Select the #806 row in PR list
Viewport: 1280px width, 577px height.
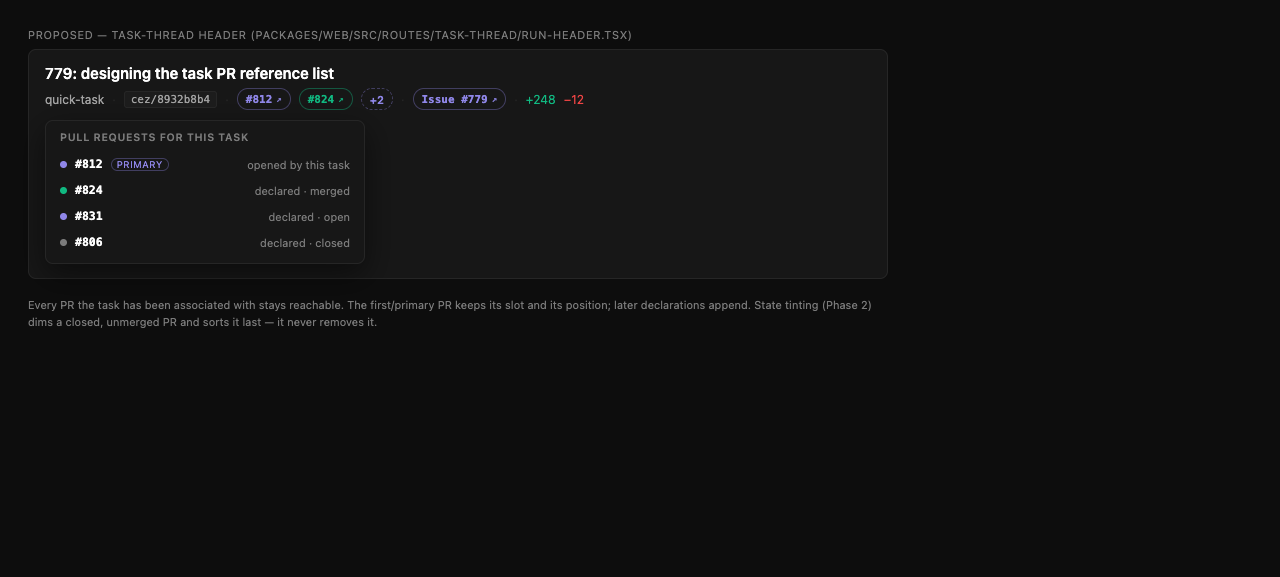coord(205,242)
